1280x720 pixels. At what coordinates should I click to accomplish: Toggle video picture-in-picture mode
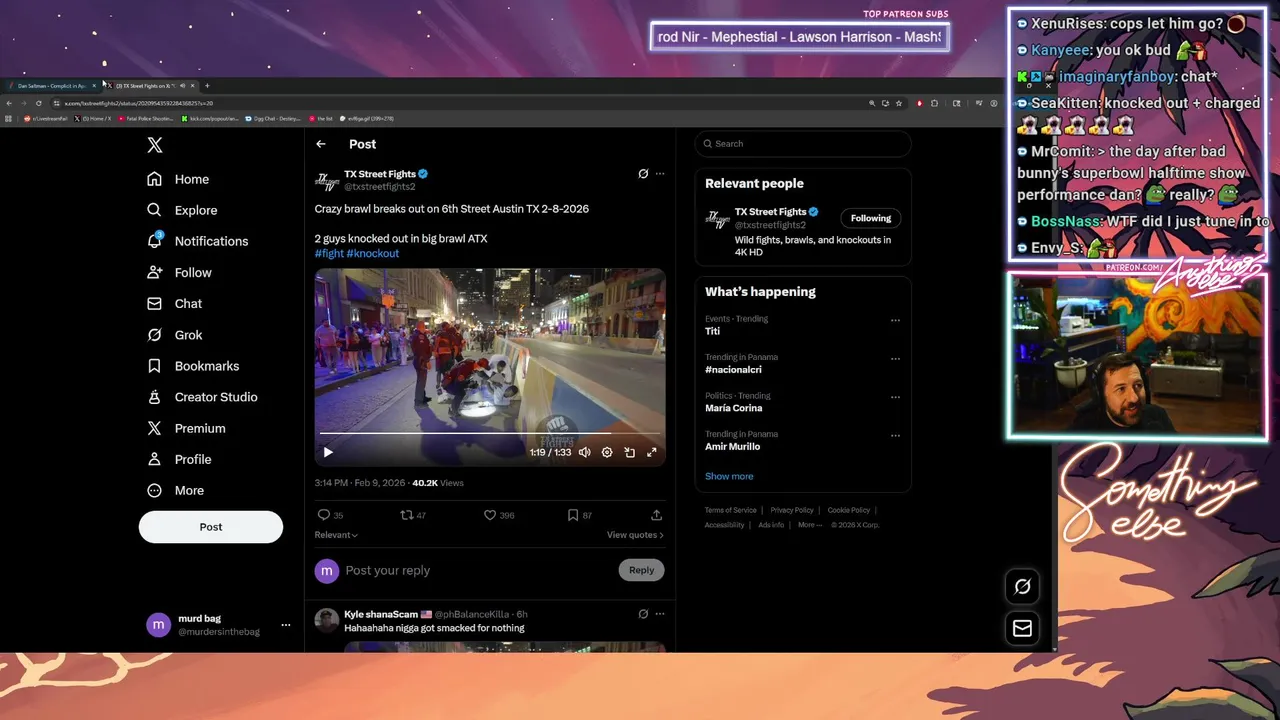tap(629, 452)
